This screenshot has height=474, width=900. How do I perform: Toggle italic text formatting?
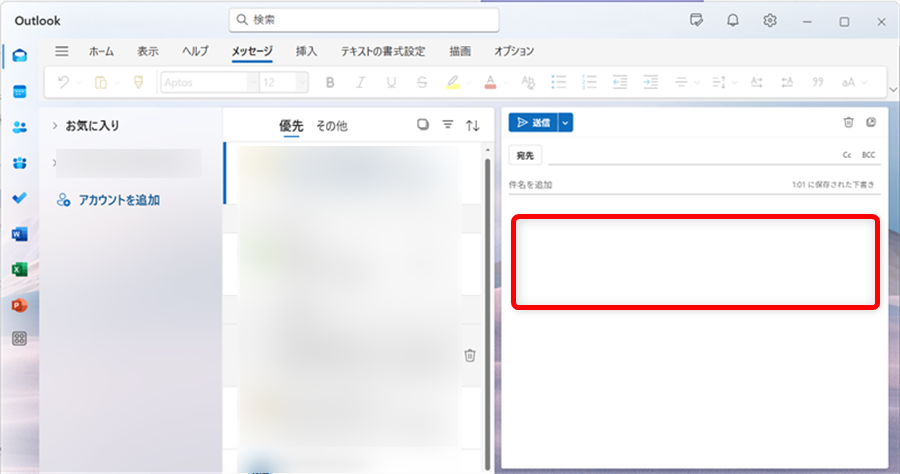(360, 82)
